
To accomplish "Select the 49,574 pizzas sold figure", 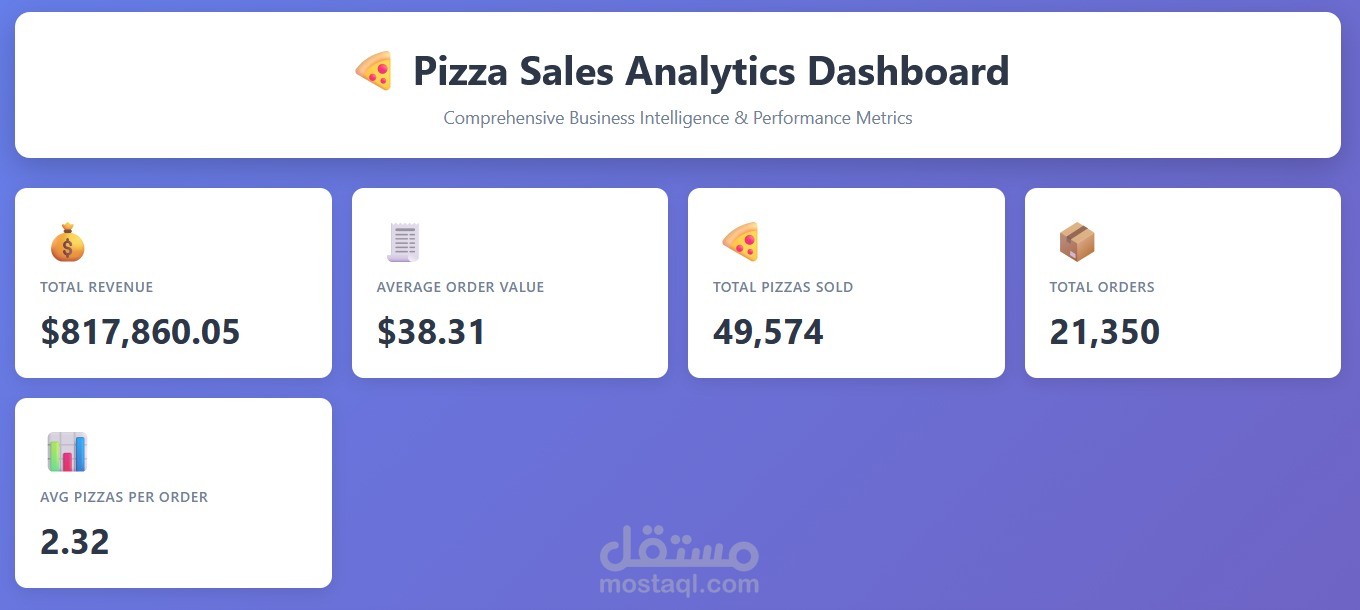I will tap(768, 332).
